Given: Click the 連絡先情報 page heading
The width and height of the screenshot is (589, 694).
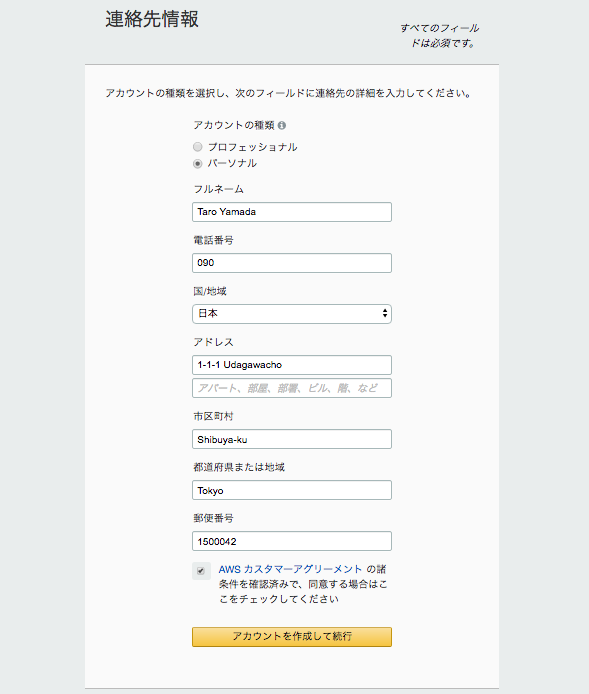Looking at the screenshot, I should (x=152, y=19).
